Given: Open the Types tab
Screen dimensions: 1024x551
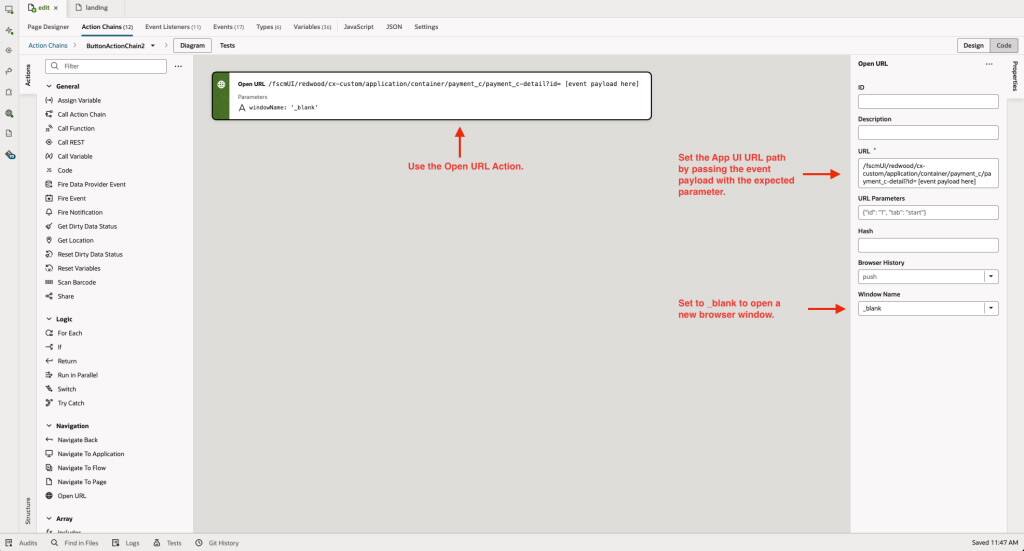Looking at the screenshot, I should (x=268, y=27).
